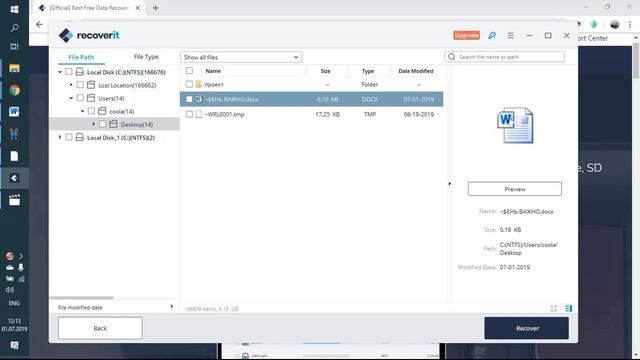The width and height of the screenshot is (640, 360).
Task: Check the проект folder checkbox
Action: point(189,84)
